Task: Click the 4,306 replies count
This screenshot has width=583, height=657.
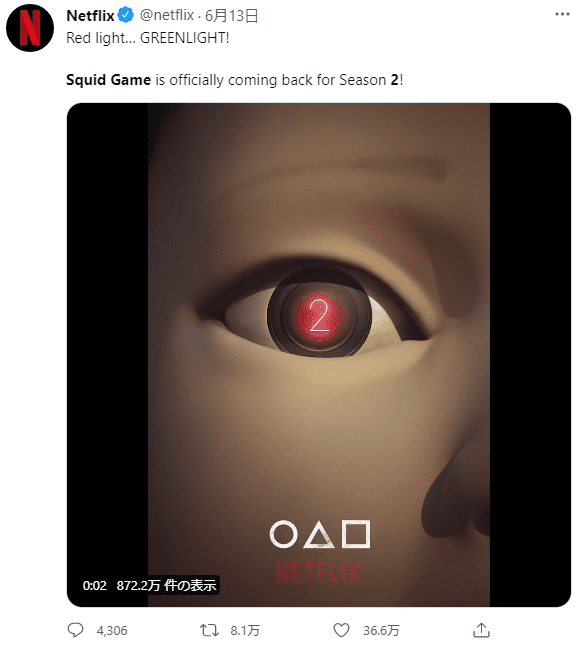Action: tap(112, 631)
